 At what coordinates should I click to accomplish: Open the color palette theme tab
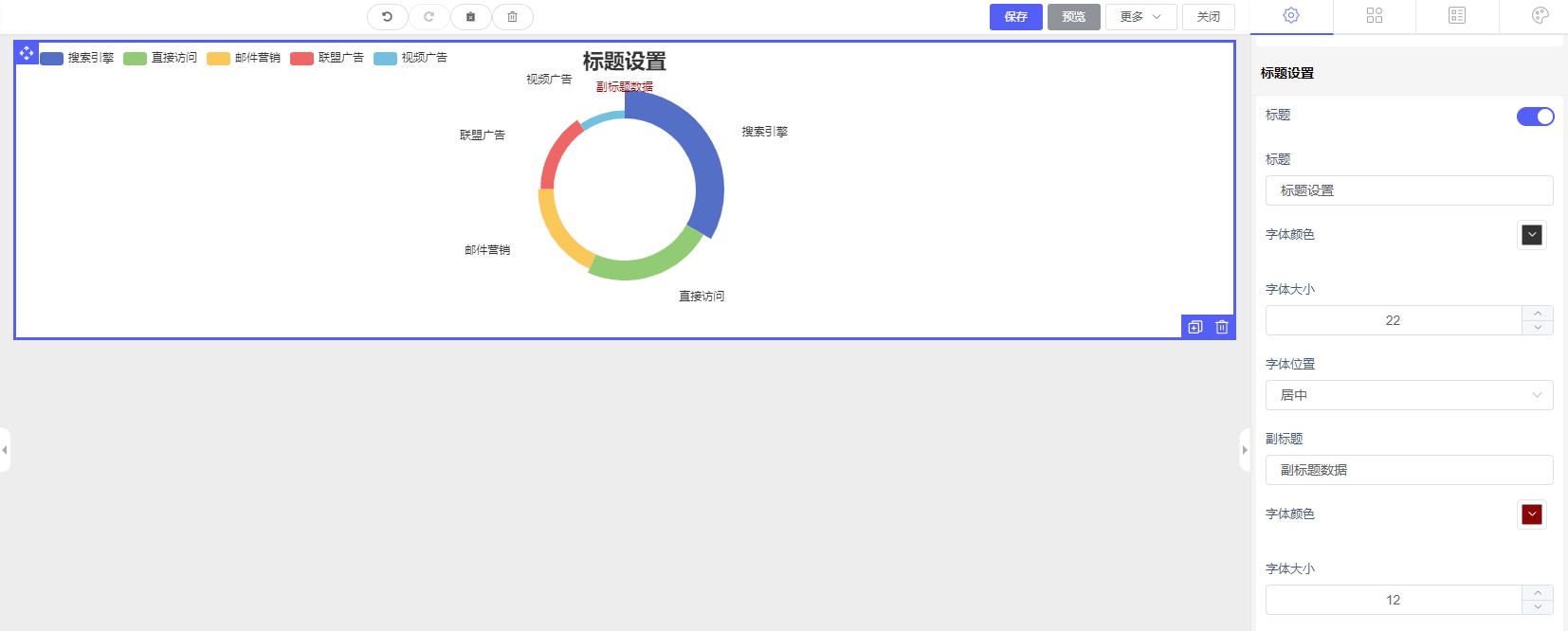pos(1540,15)
